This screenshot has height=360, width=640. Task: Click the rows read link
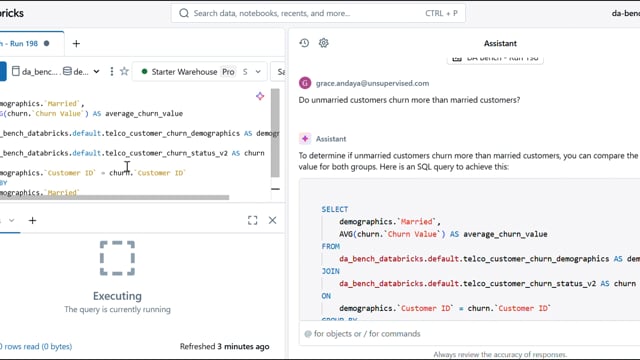tap(36, 347)
